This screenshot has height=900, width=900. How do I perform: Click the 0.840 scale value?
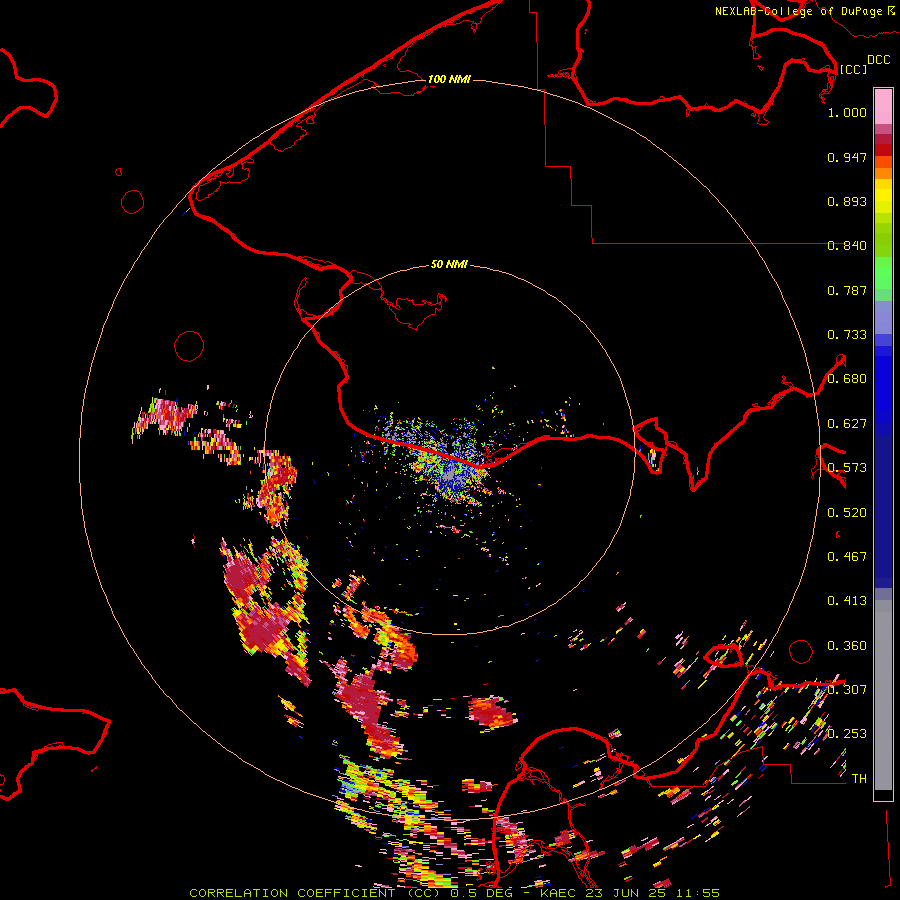847,246
